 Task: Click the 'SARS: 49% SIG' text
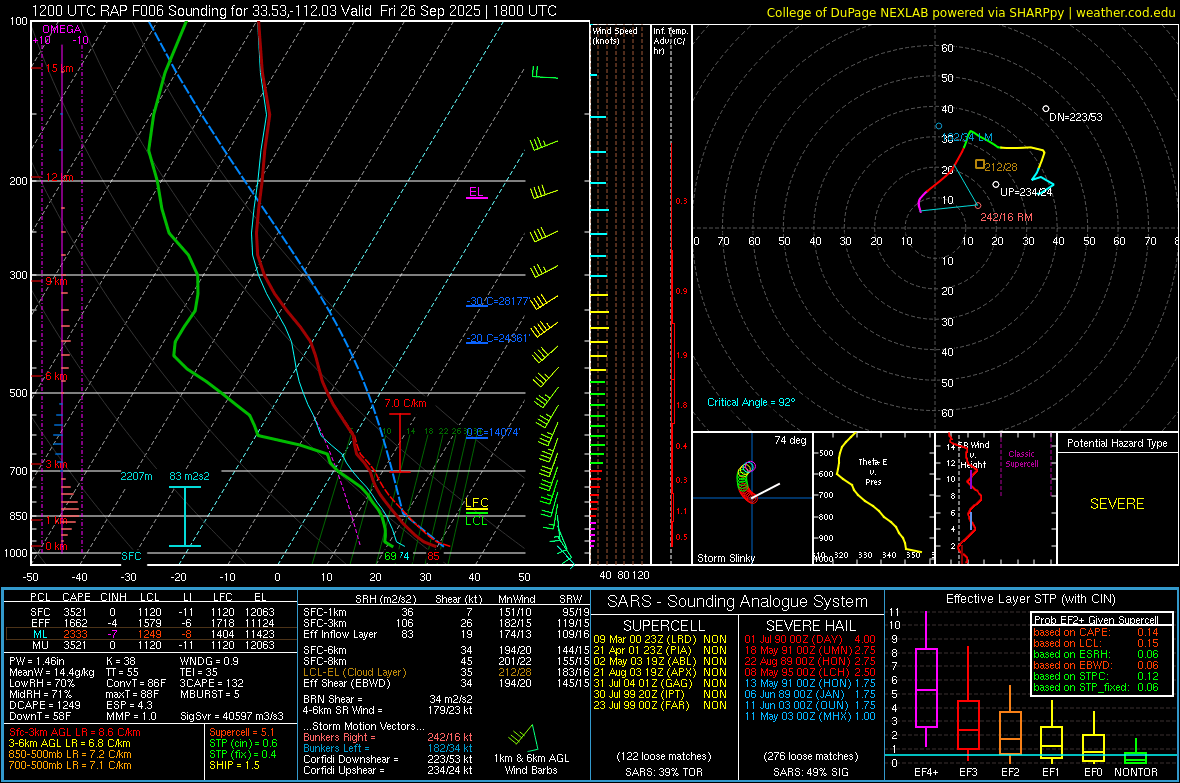click(810, 772)
